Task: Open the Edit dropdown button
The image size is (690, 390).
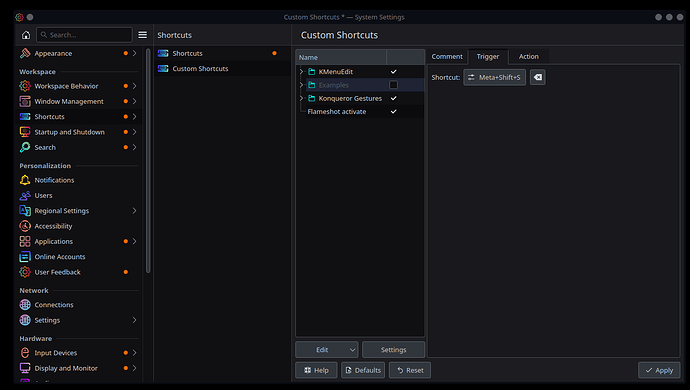Action: click(x=327, y=350)
